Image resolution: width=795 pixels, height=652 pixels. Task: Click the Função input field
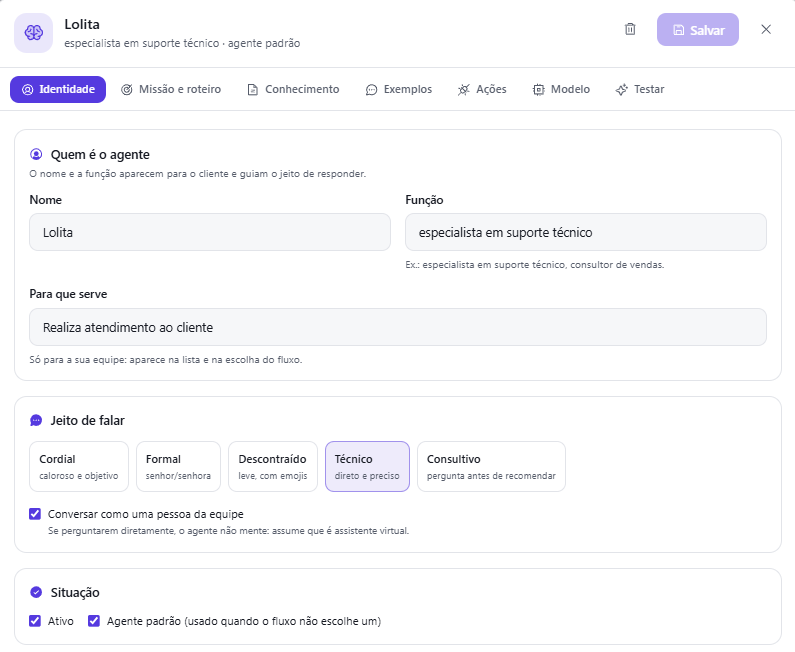click(x=586, y=232)
